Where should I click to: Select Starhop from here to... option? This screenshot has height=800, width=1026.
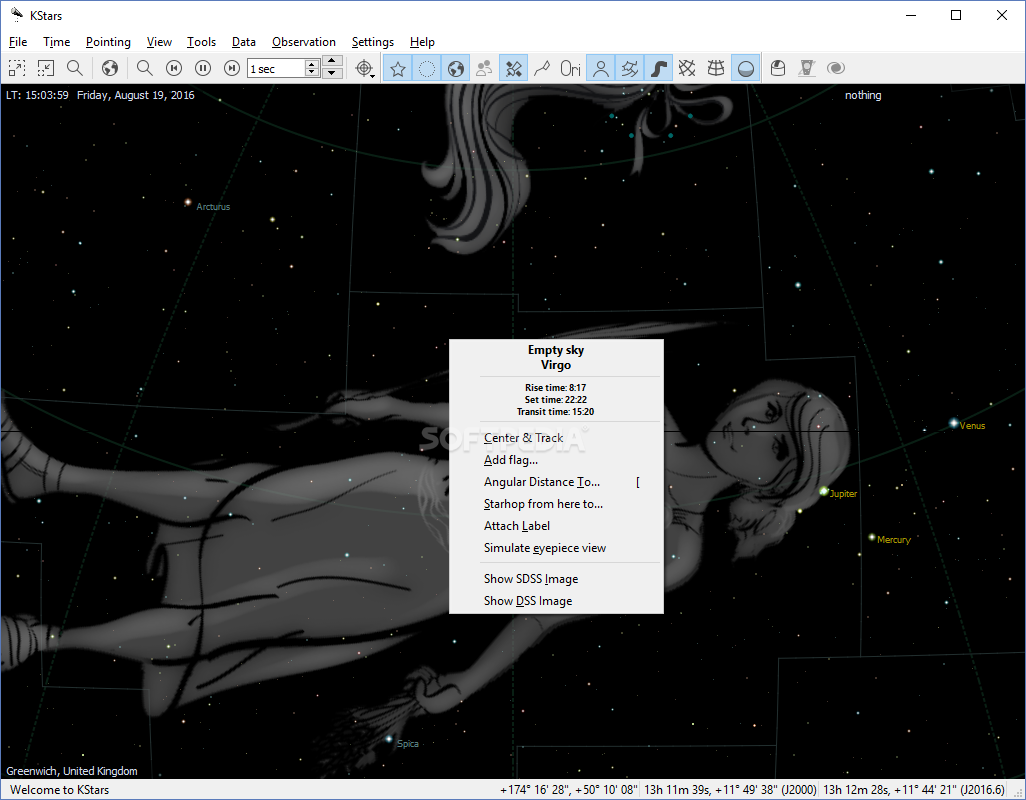[x=556, y=504]
